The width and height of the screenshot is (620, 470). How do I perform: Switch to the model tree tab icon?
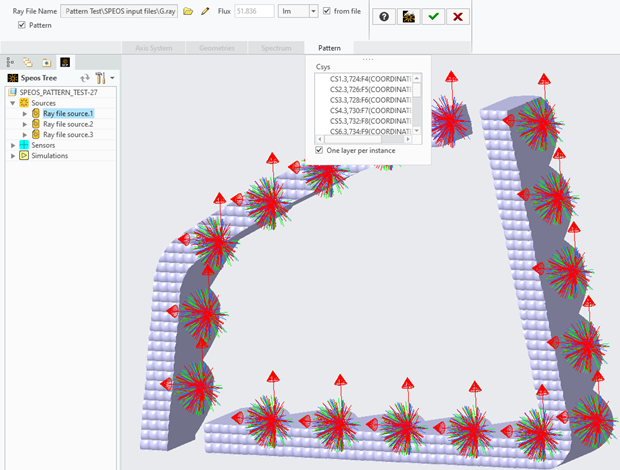[10, 61]
